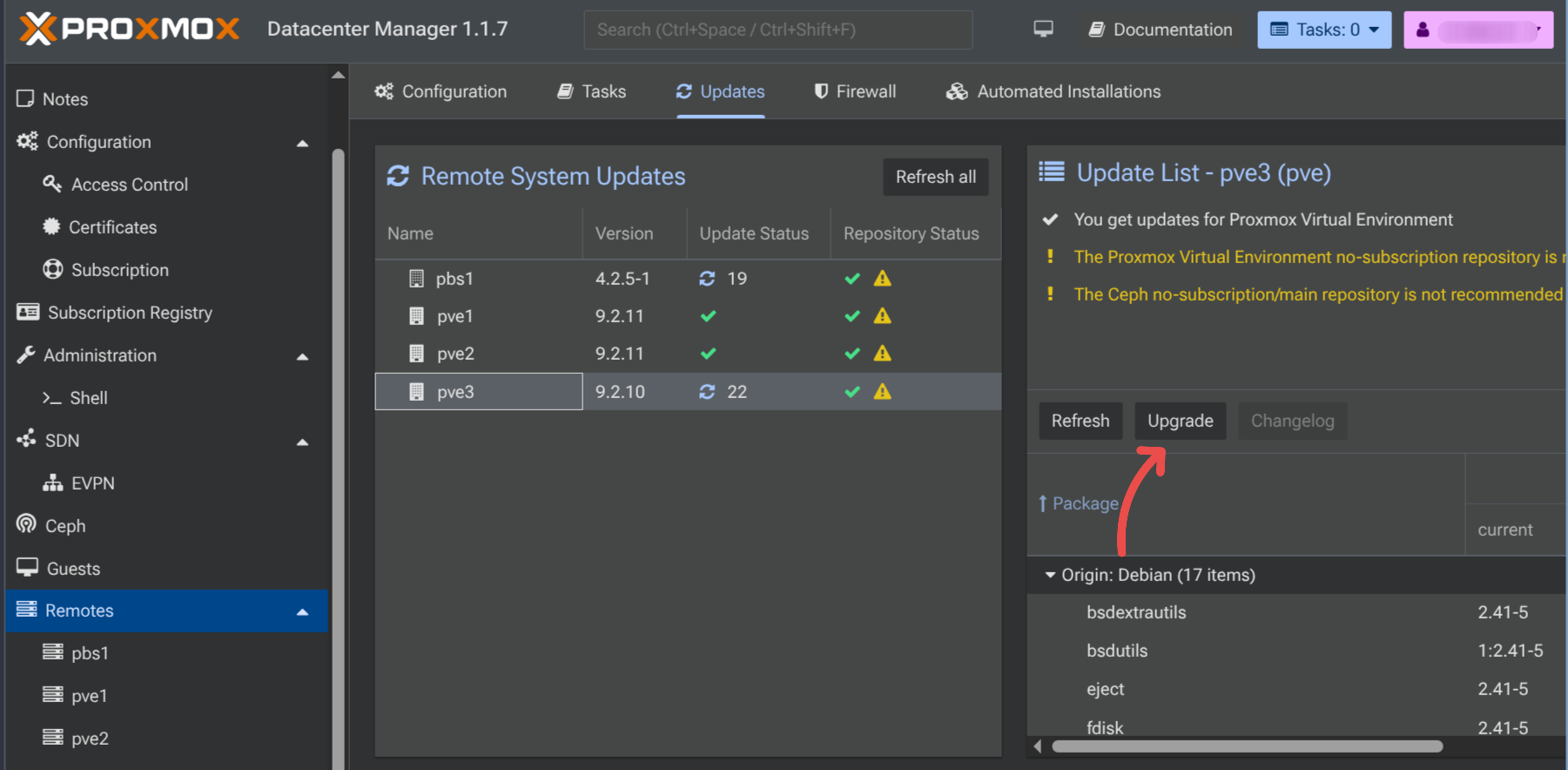
Task: Click the sidebar vertical scrollbar
Action: pos(338,459)
